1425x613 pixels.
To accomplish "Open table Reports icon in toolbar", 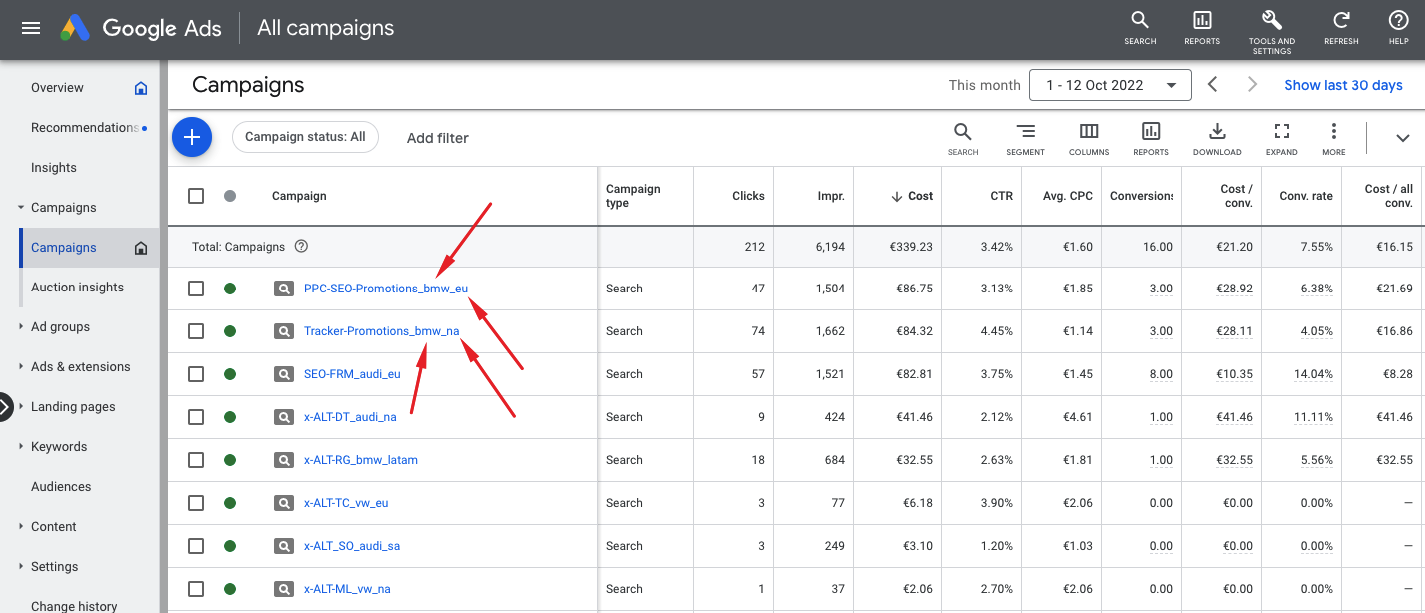I will pyautogui.click(x=1151, y=139).
